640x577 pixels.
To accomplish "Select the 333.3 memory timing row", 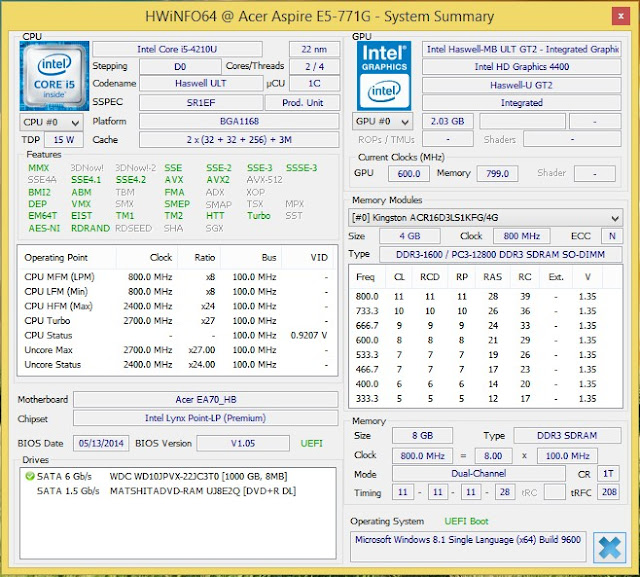I will (x=485, y=399).
